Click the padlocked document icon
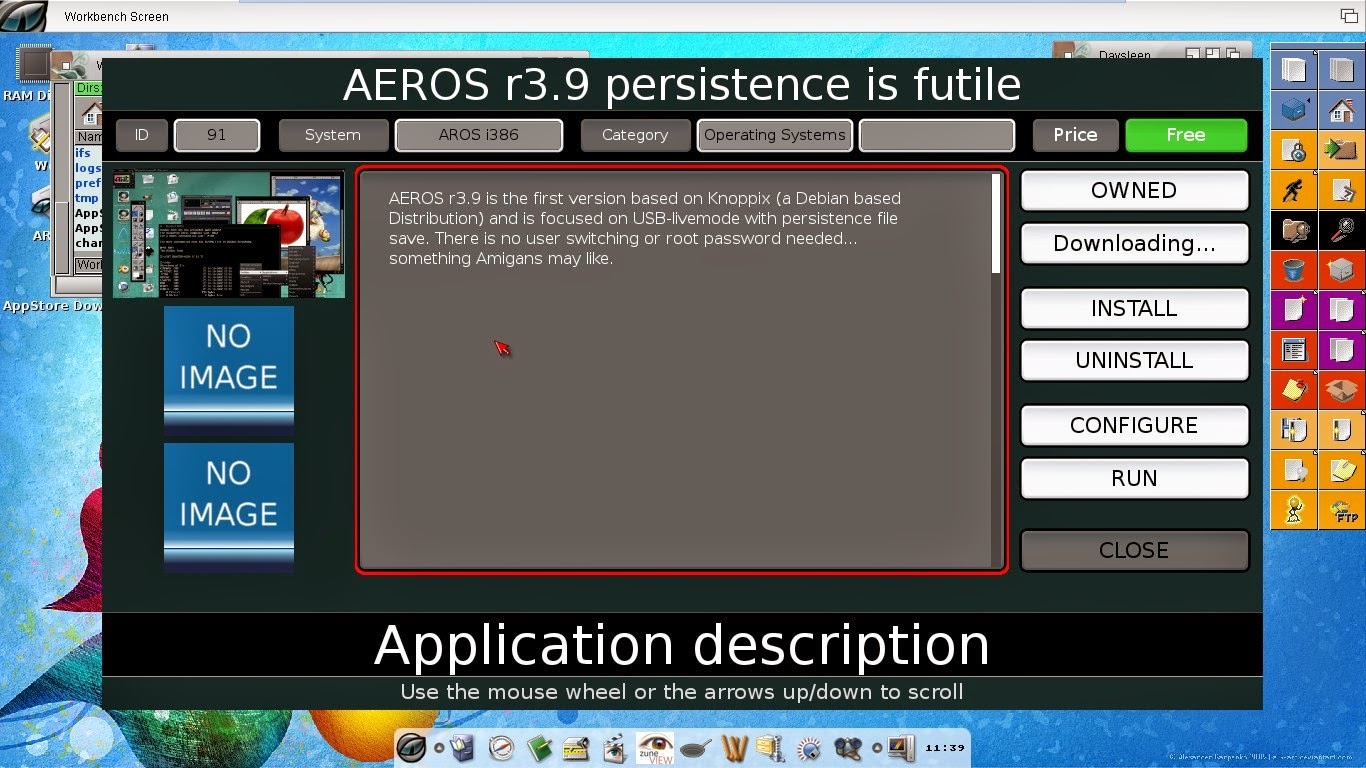Viewport: 1366px width, 768px height. pos(1294,150)
